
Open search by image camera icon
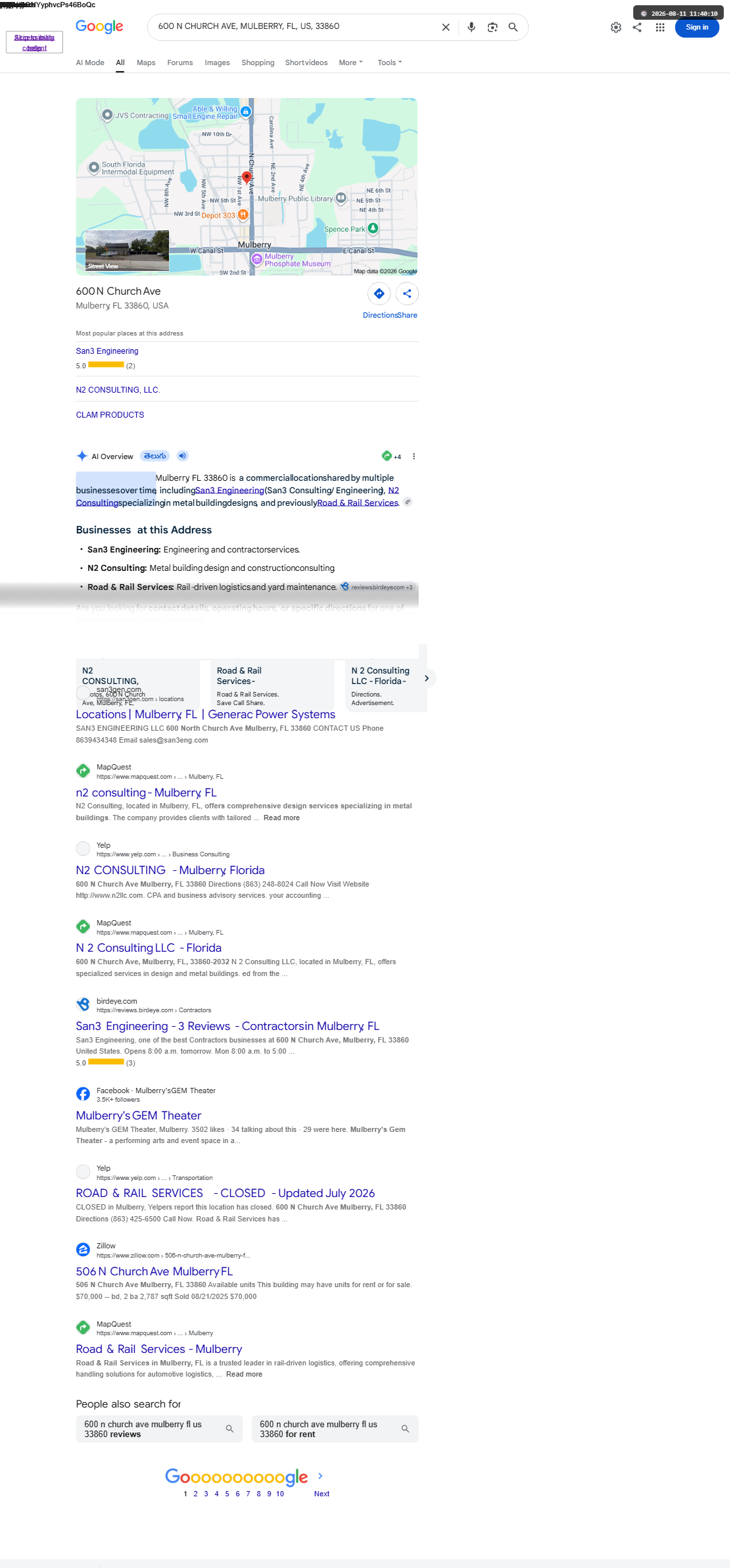(x=492, y=27)
